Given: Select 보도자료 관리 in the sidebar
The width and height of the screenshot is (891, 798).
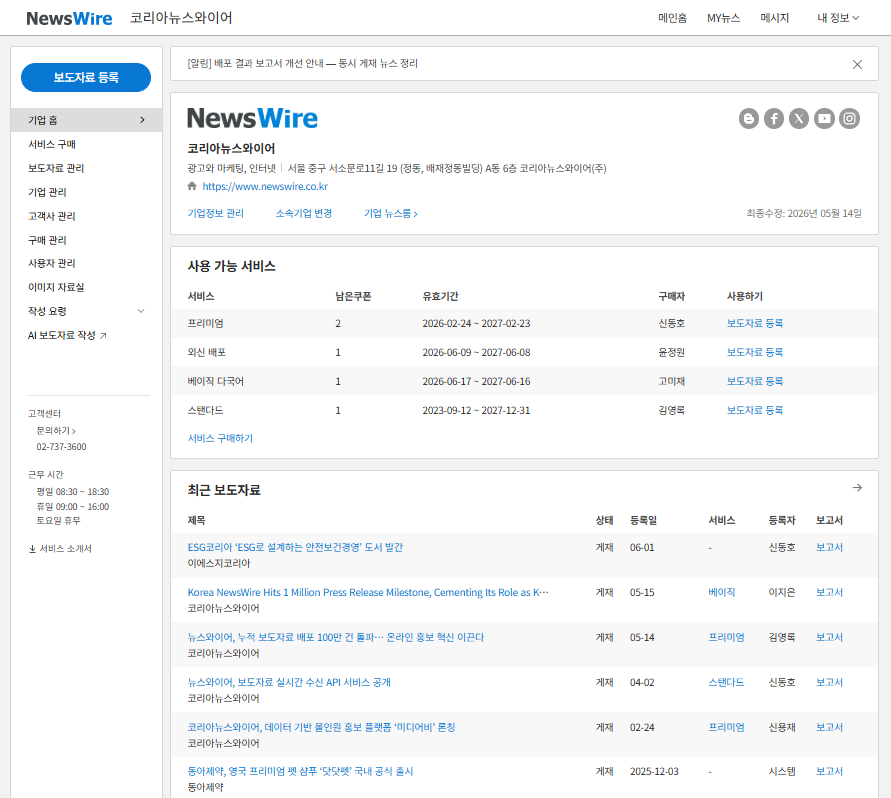Looking at the screenshot, I should 56,168.
